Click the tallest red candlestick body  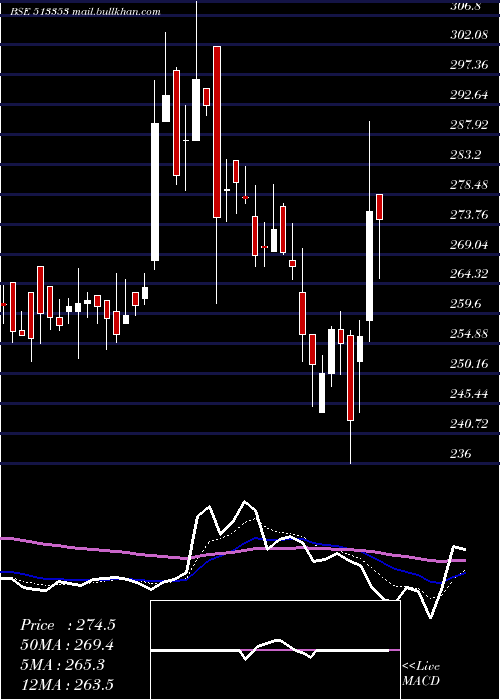(217, 132)
